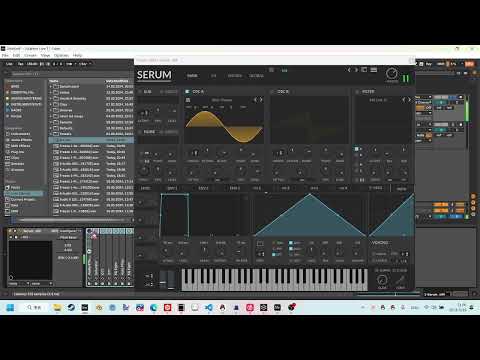Open File Explorer from the taskbar

[57, 307]
